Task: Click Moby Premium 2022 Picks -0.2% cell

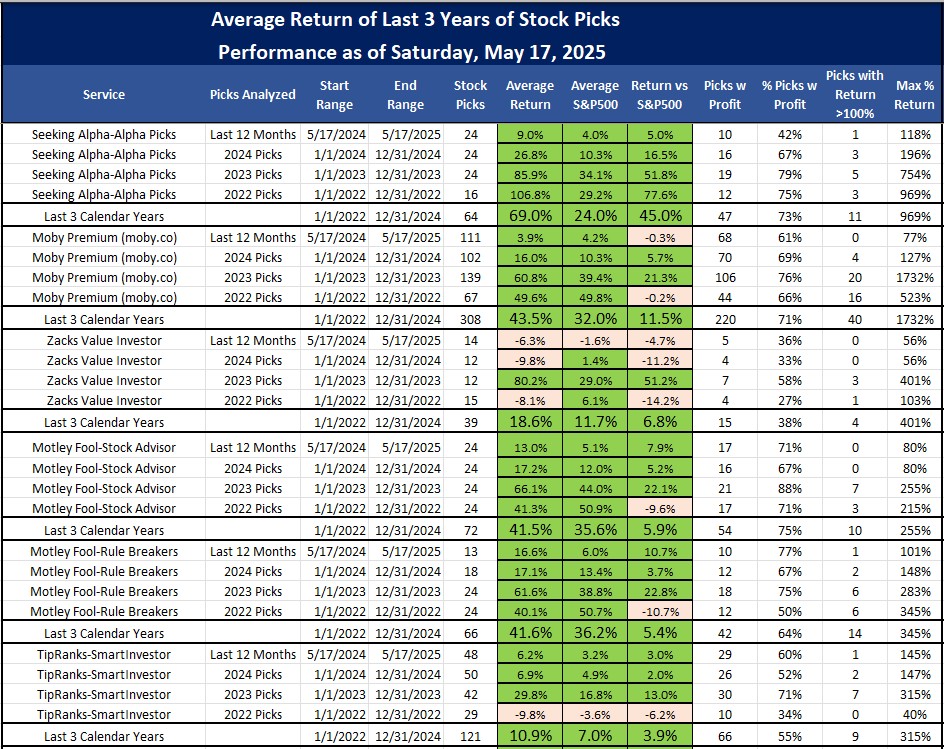Action: (660, 297)
